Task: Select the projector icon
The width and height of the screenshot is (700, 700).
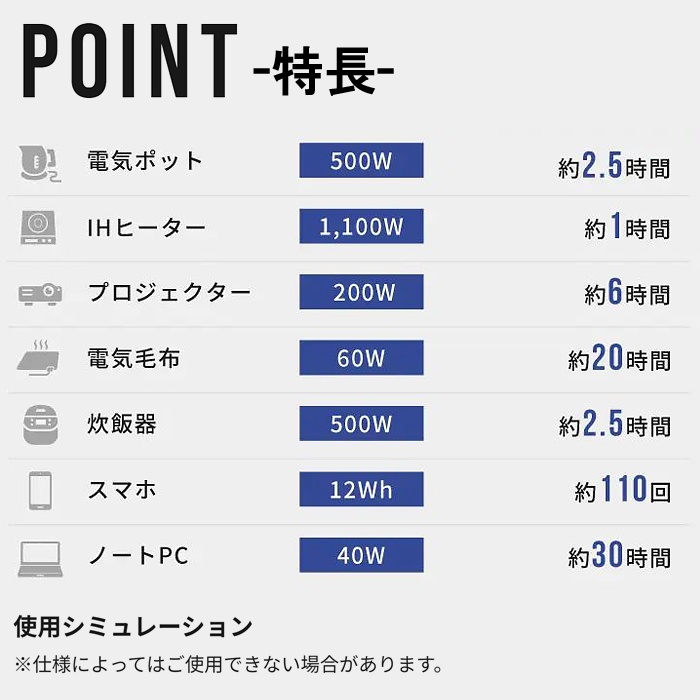Action: pyautogui.click(x=40, y=294)
